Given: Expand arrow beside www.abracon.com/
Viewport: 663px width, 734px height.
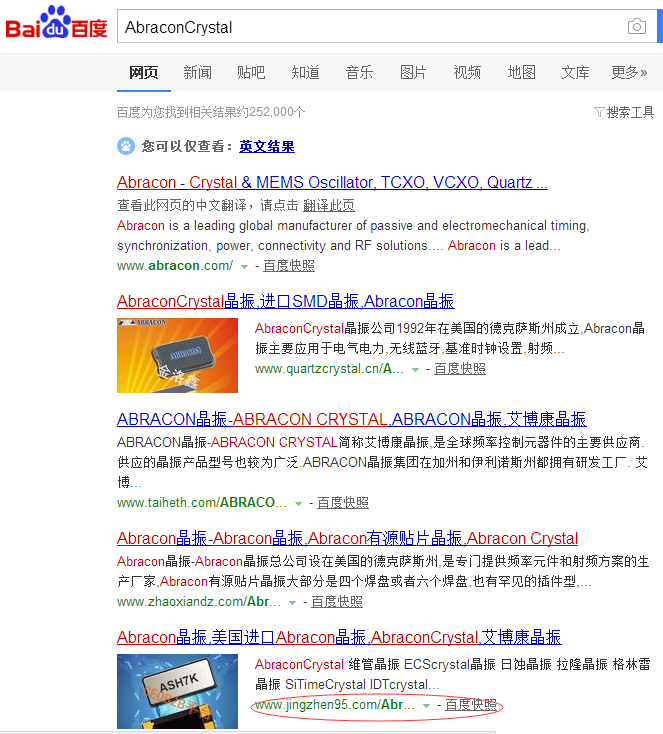Looking at the screenshot, I should pyautogui.click(x=244, y=266).
